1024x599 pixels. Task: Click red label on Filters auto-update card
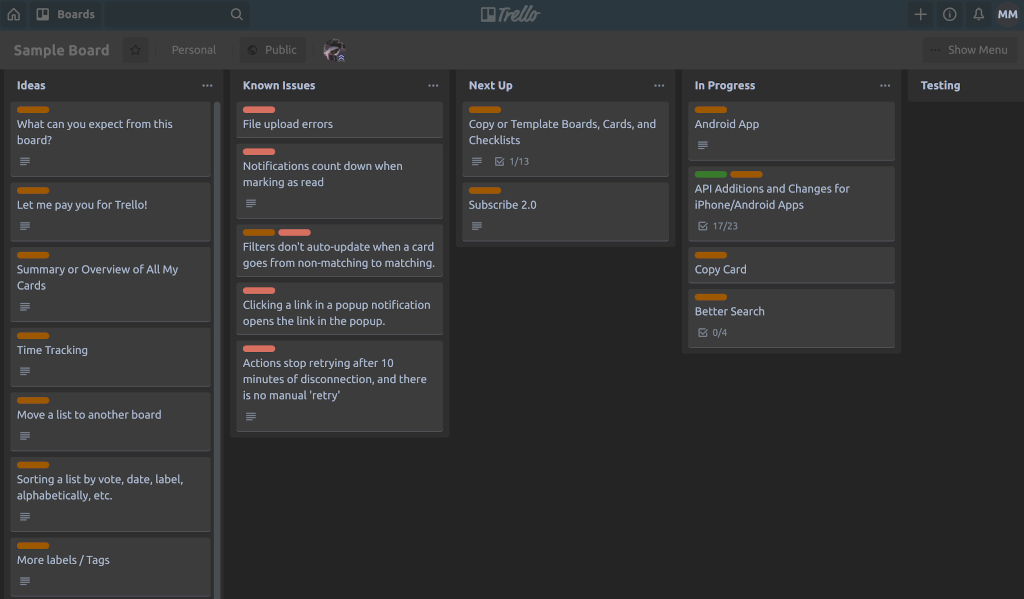294,233
